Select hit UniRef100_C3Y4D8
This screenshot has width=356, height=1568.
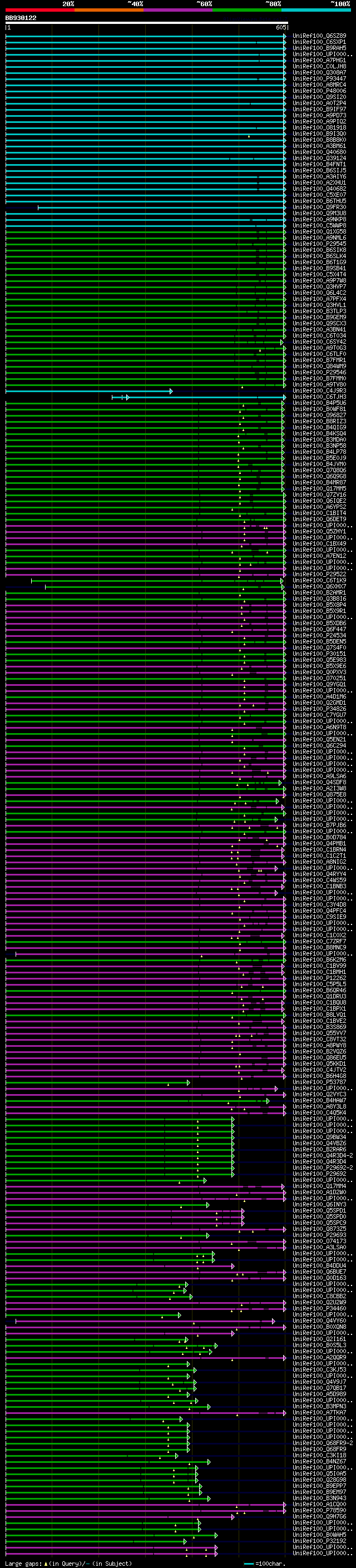point(319,904)
